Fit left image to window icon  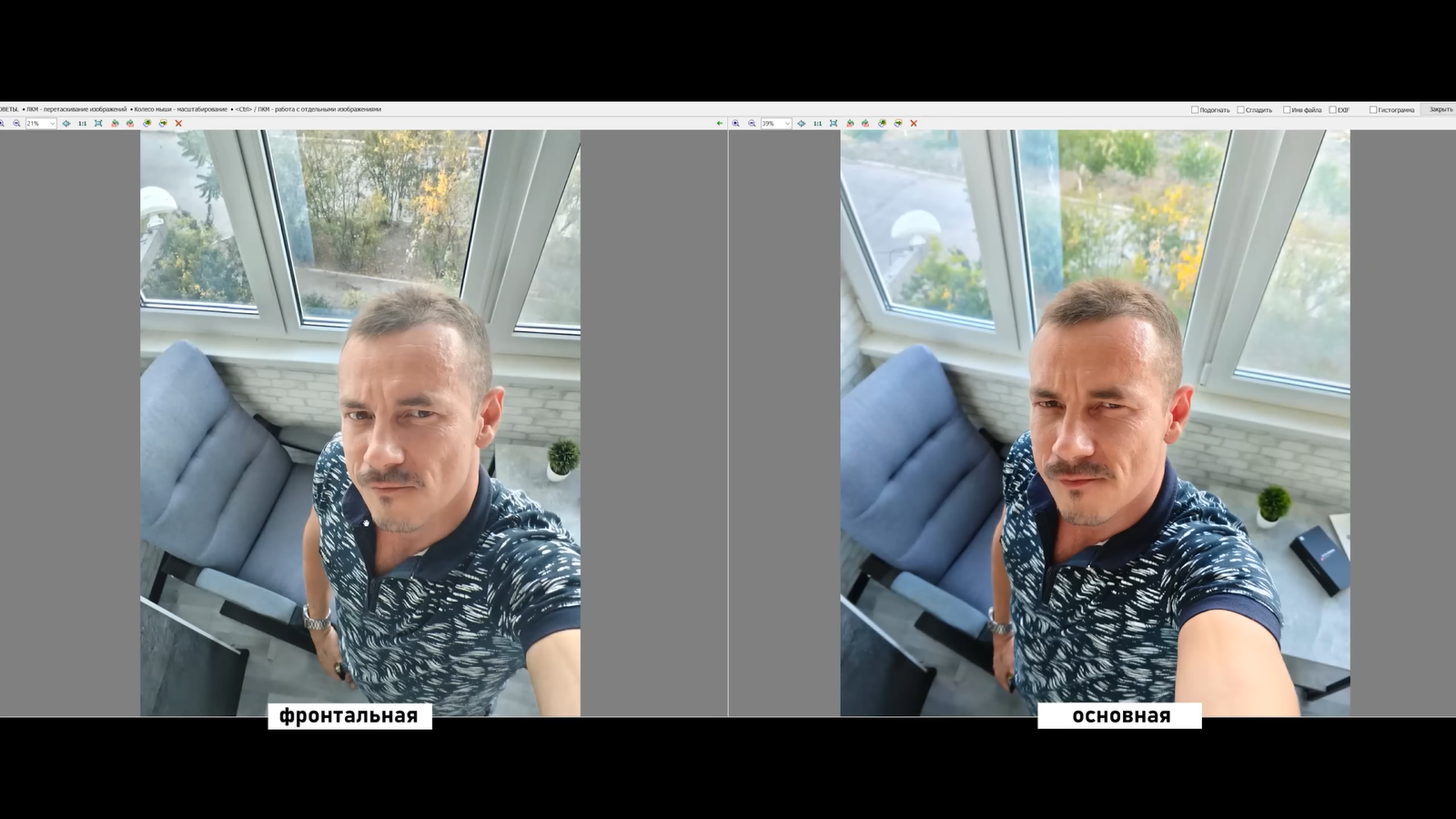[x=98, y=124]
